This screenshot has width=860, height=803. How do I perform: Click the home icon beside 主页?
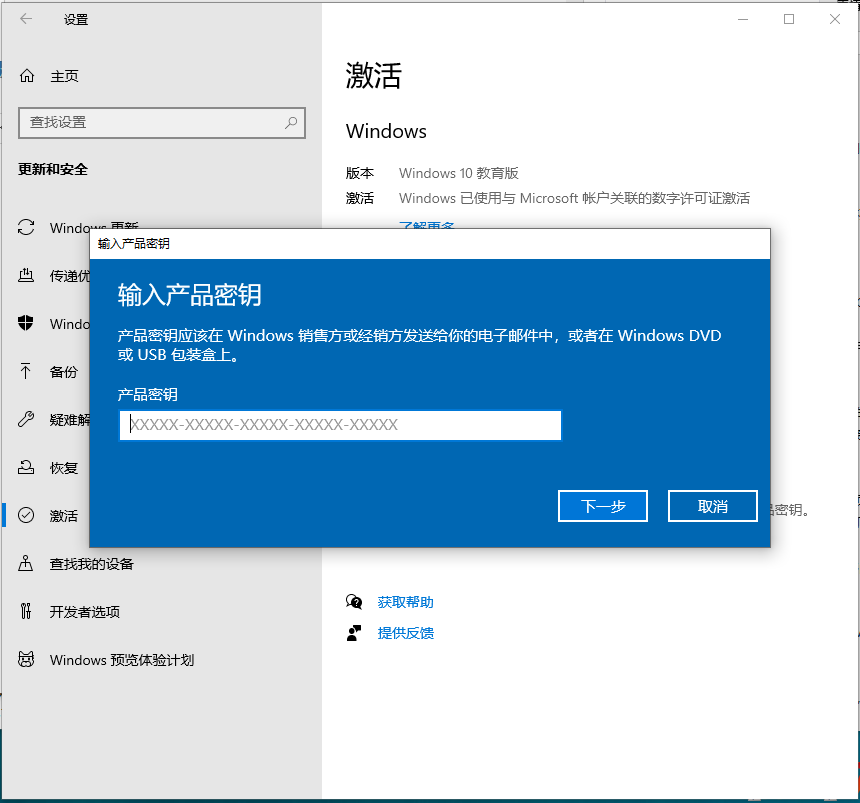(x=27, y=76)
